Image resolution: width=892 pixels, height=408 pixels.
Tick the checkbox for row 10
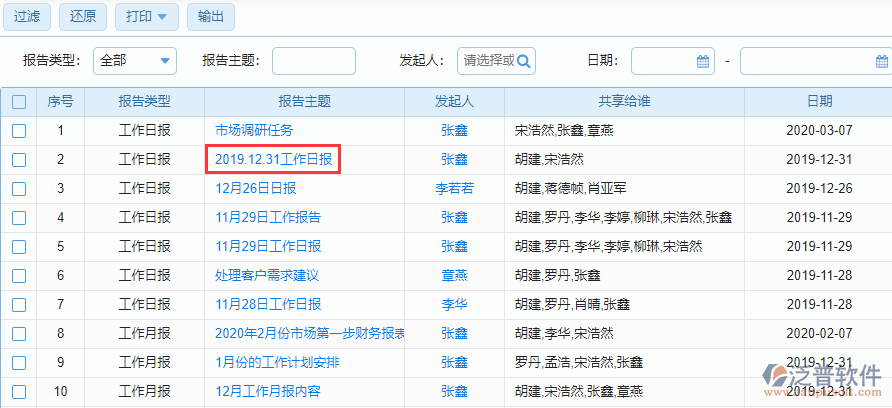[x=19, y=391]
